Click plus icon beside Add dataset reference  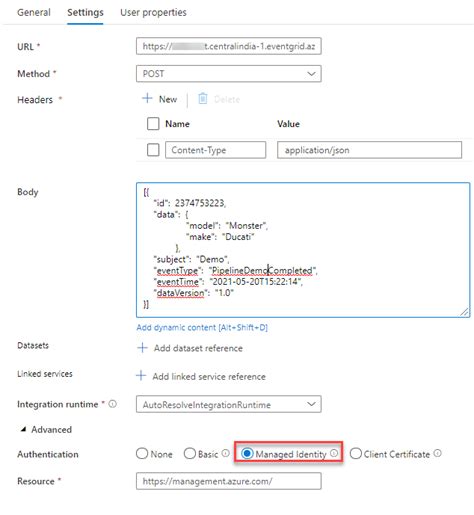(x=142, y=347)
